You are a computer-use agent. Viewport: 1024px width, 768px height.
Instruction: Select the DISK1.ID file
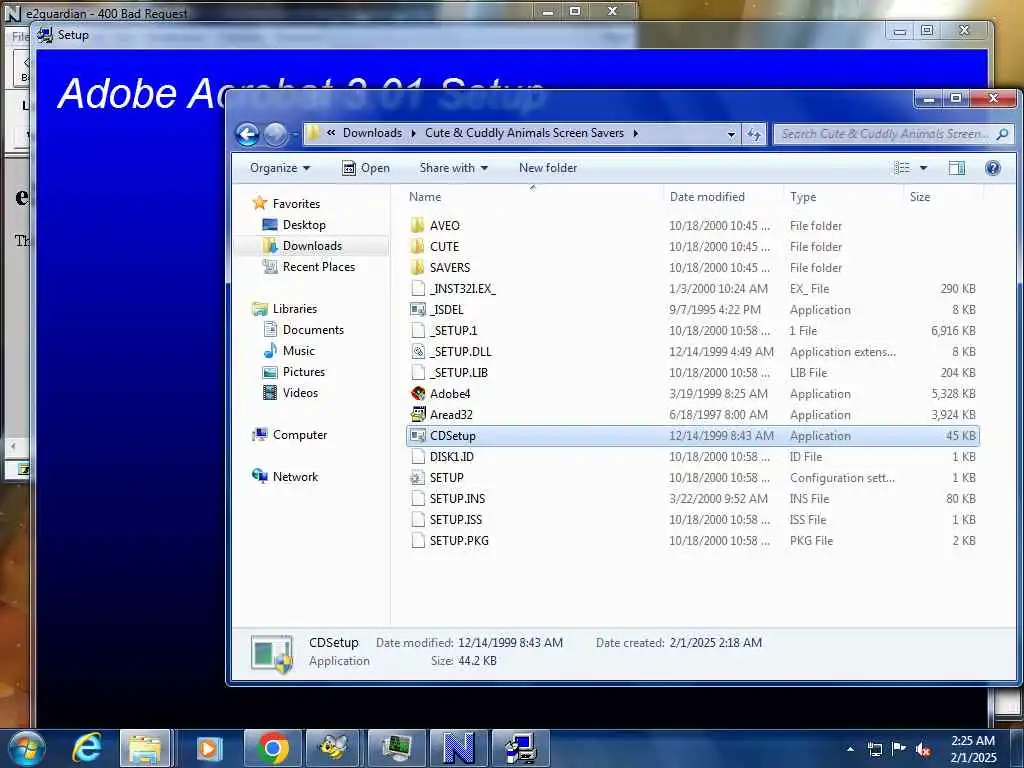[x=451, y=456]
